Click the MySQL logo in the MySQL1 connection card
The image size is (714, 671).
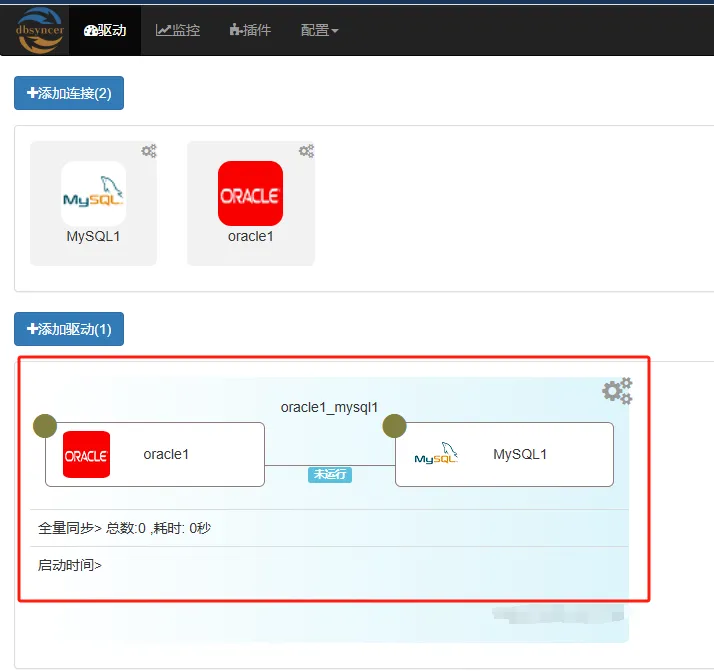(93, 194)
